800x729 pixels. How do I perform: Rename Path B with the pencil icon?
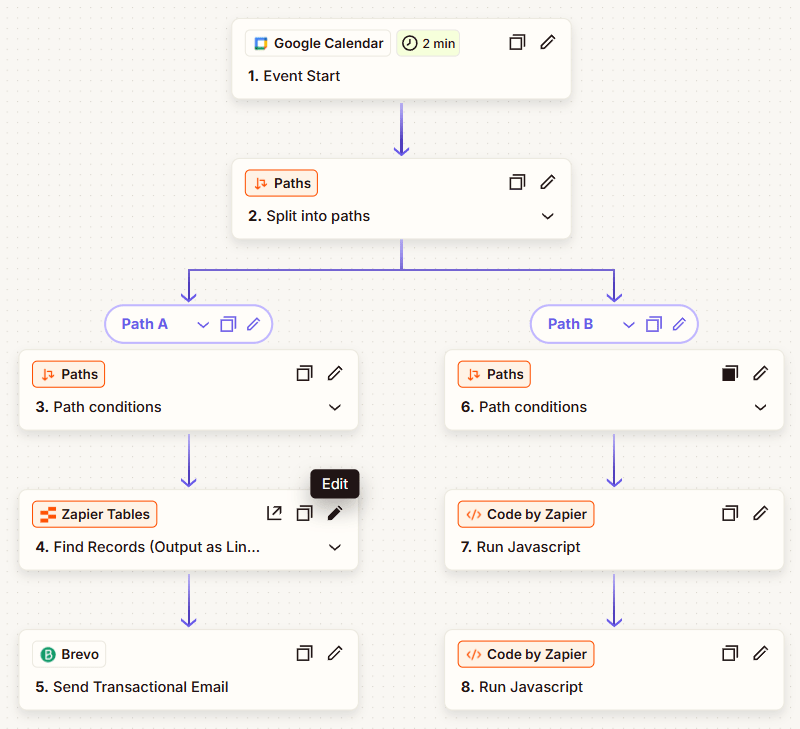680,324
